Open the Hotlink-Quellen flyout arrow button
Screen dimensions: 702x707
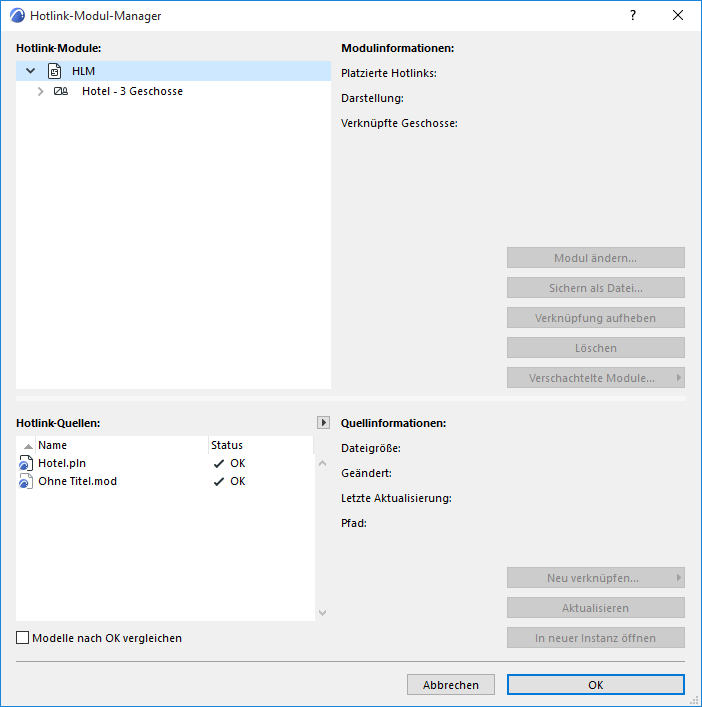(323, 423)
